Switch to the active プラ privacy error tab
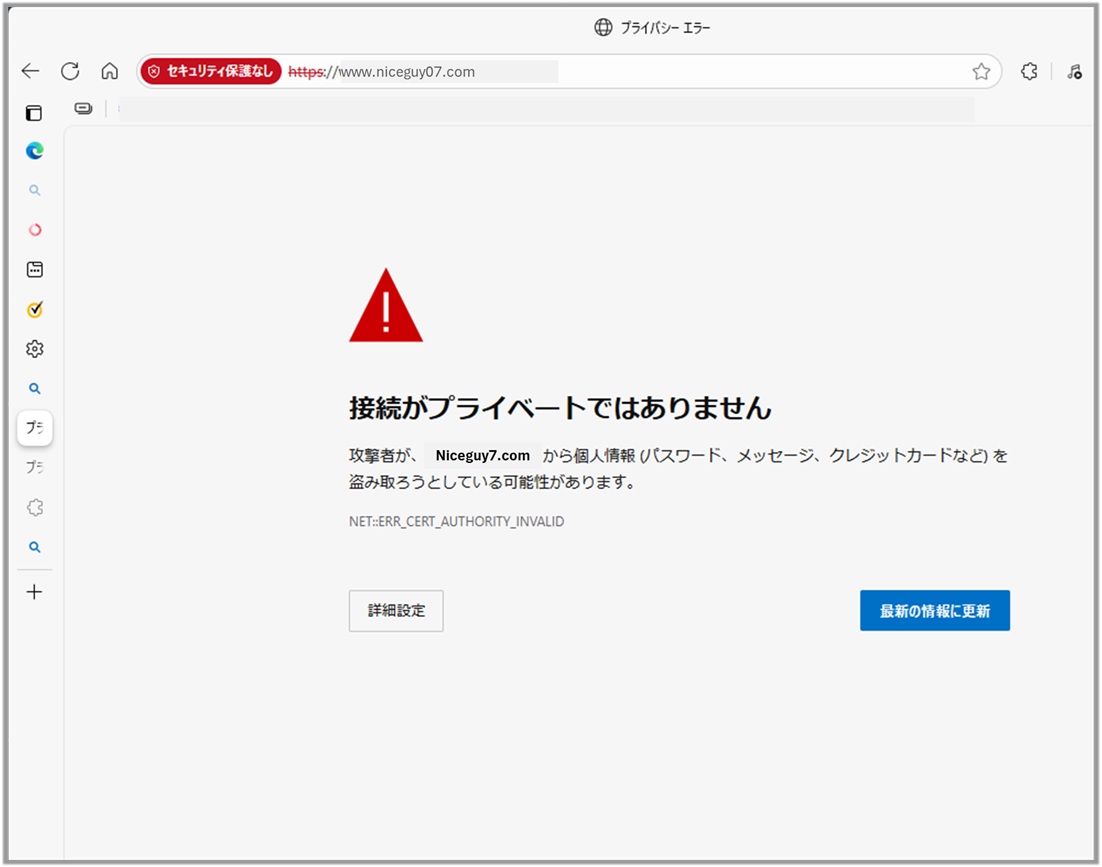 click(35, 428)
